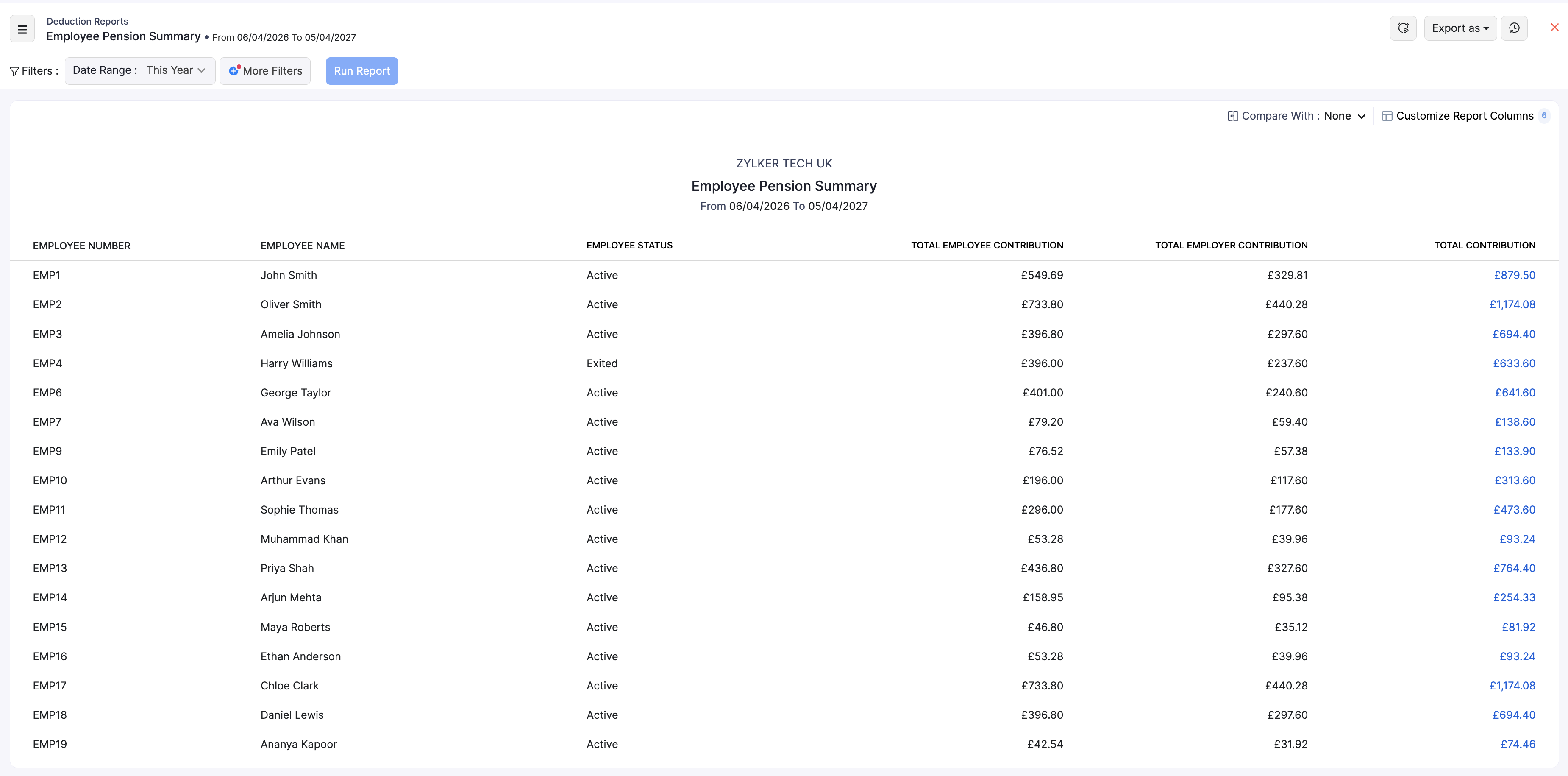Click the More Filters plus icon

click(x=234, y=71)
